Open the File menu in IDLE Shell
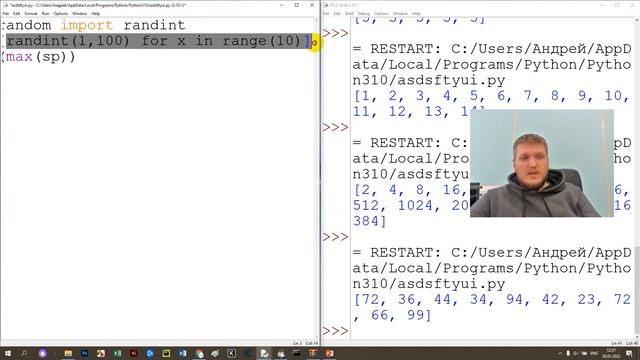This screenshot has width=640, height=360. click(326, 13)
